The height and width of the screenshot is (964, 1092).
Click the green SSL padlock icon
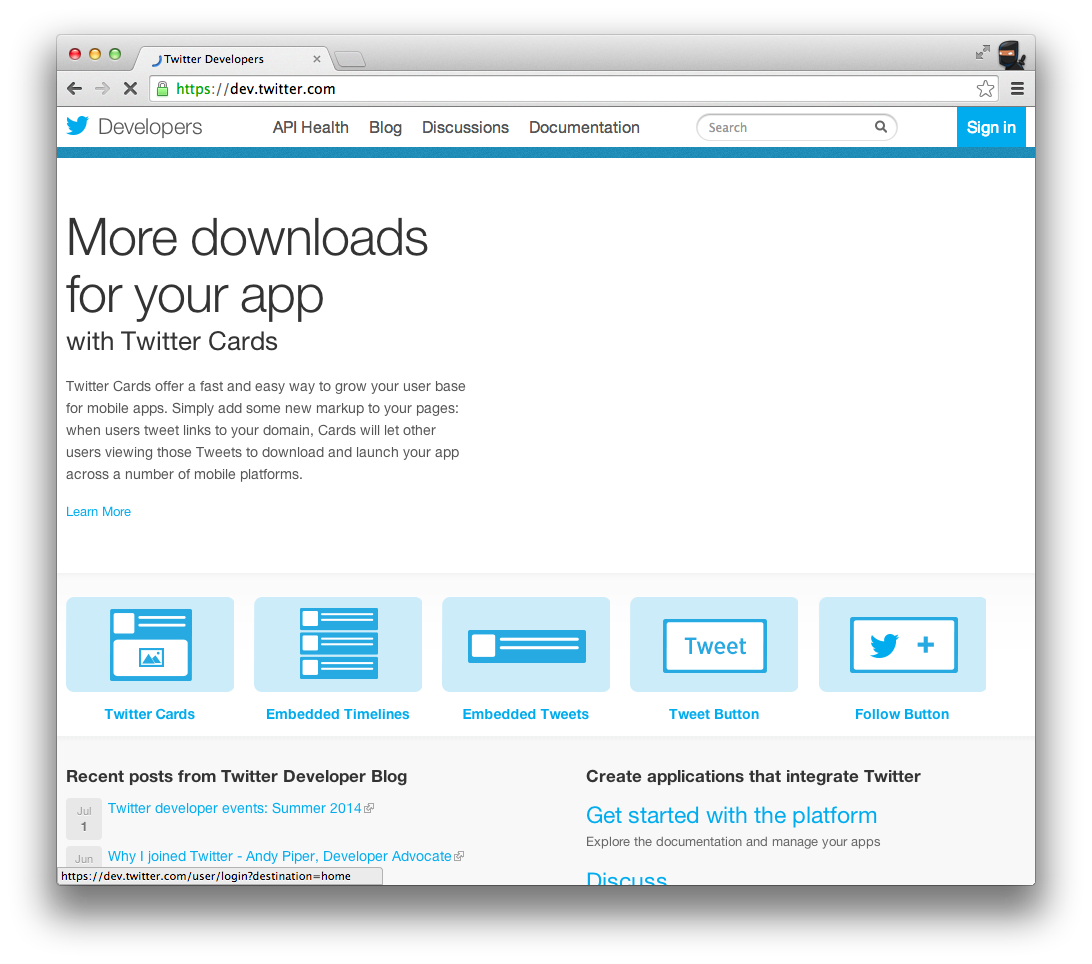click(162, 88)
